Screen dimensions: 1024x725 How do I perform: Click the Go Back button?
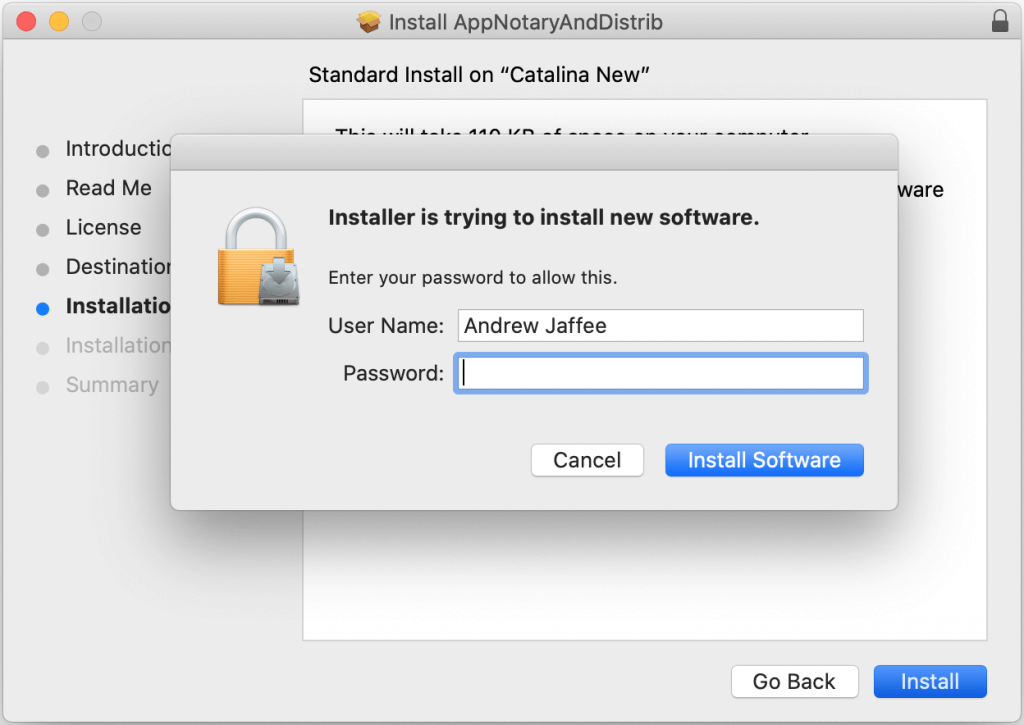tap(794, 682)
